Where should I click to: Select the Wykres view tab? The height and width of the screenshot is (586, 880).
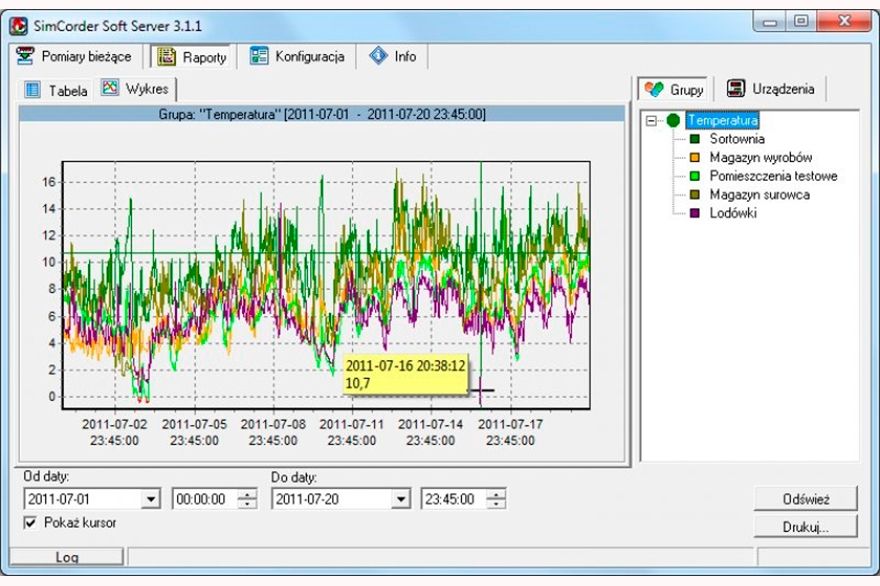[x=136, y=88]
